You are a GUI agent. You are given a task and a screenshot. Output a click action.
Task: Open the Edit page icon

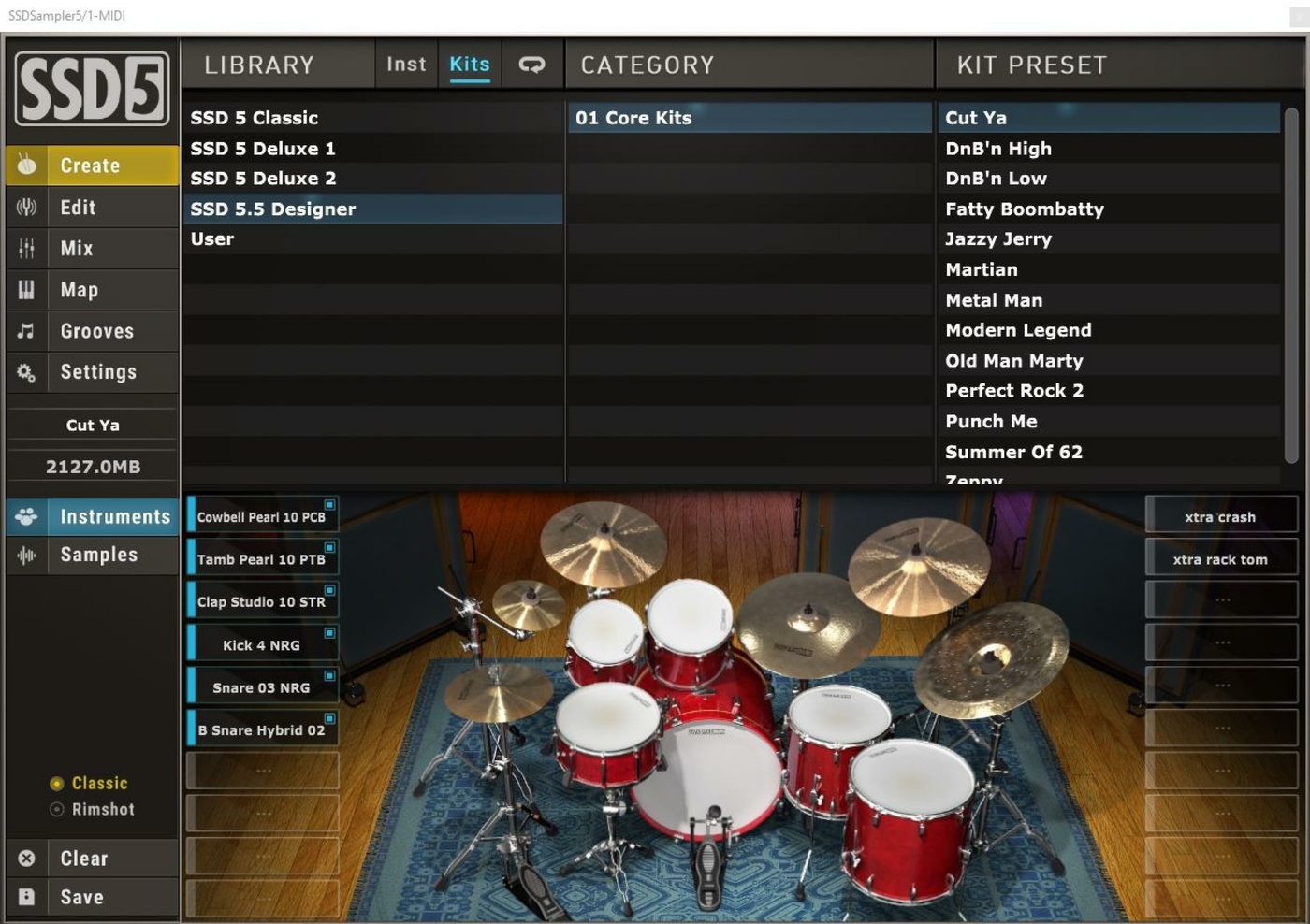[27, 208]
